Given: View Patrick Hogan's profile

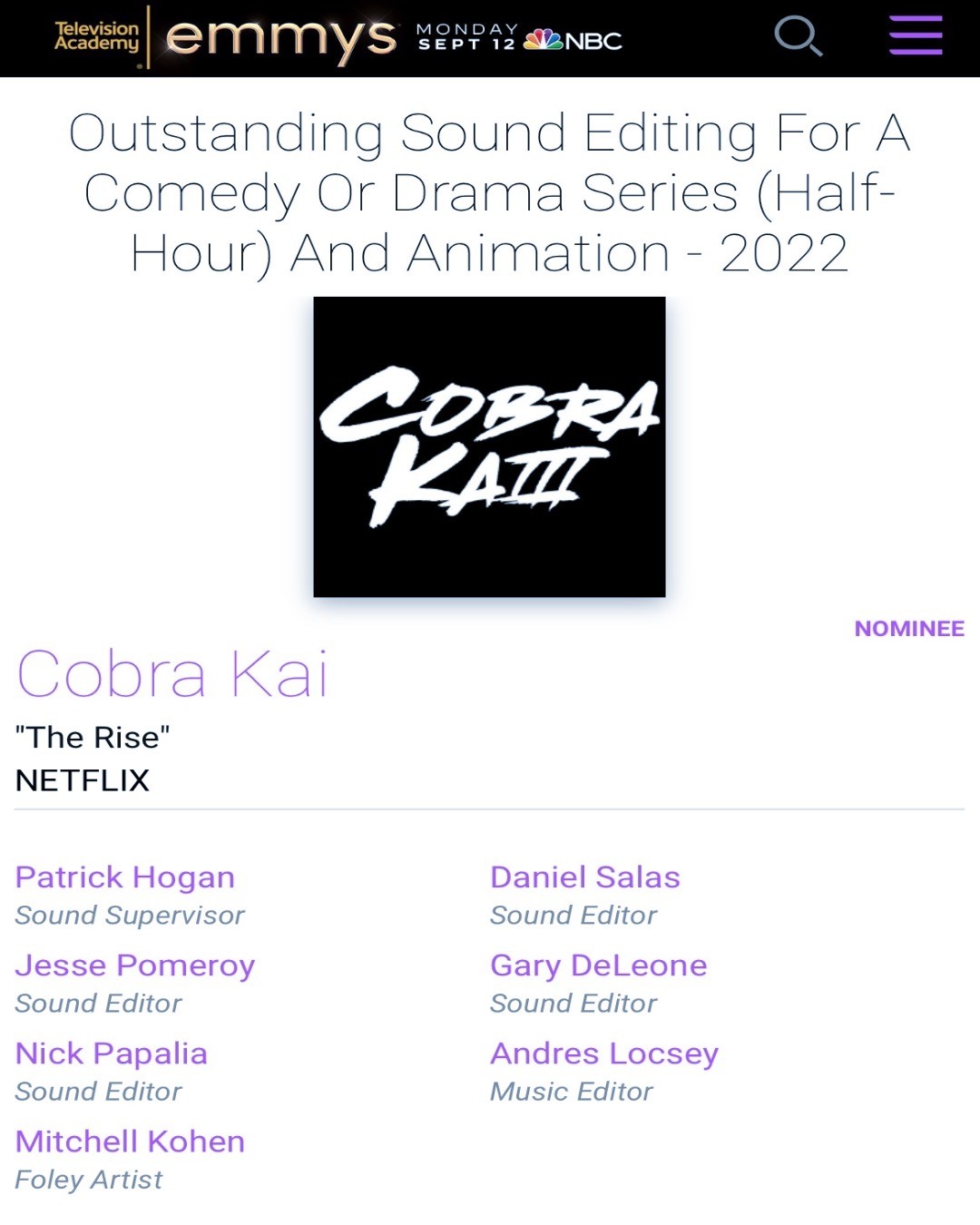Looking at the screenshot, I should click(124, 877).
